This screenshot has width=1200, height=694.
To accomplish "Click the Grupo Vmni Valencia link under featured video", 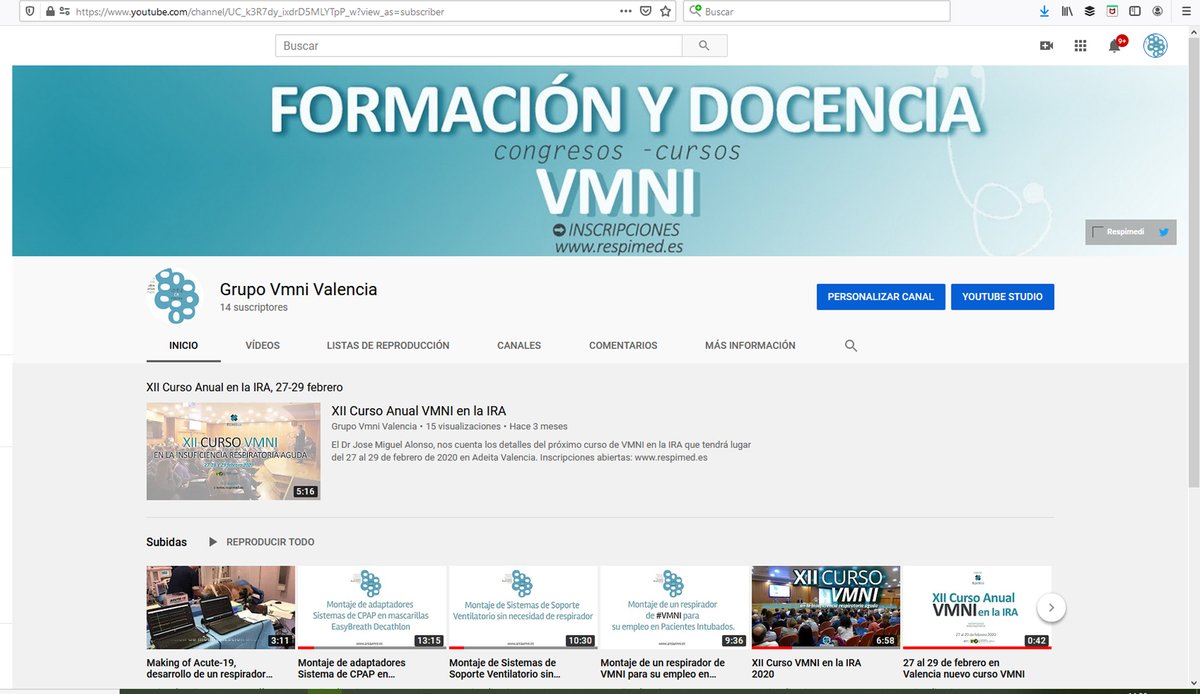I will click(x=374, y=426).
